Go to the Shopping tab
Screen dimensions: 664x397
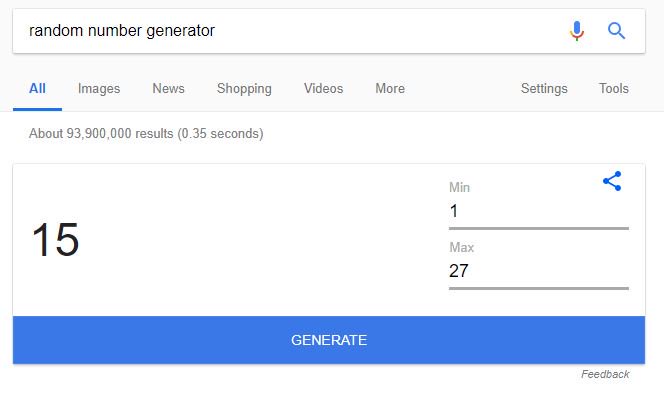tap(244, 88)
